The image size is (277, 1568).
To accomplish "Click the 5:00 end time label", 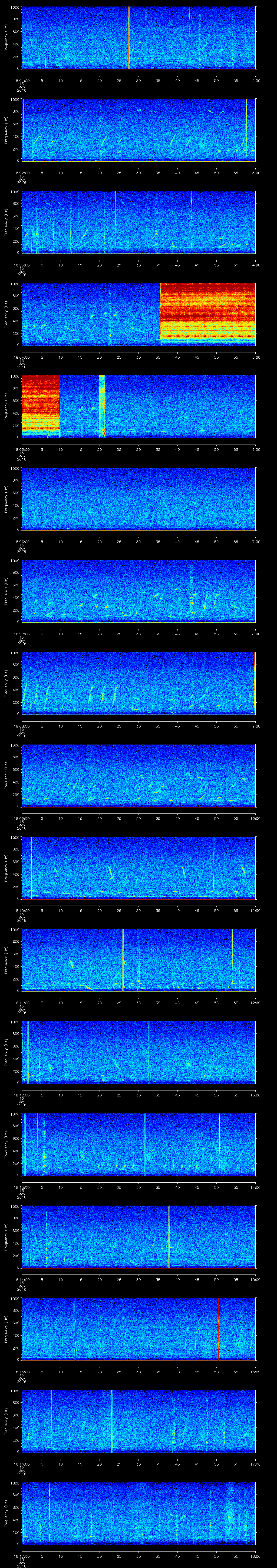I will pyautogui.click(x=256, y=357).
